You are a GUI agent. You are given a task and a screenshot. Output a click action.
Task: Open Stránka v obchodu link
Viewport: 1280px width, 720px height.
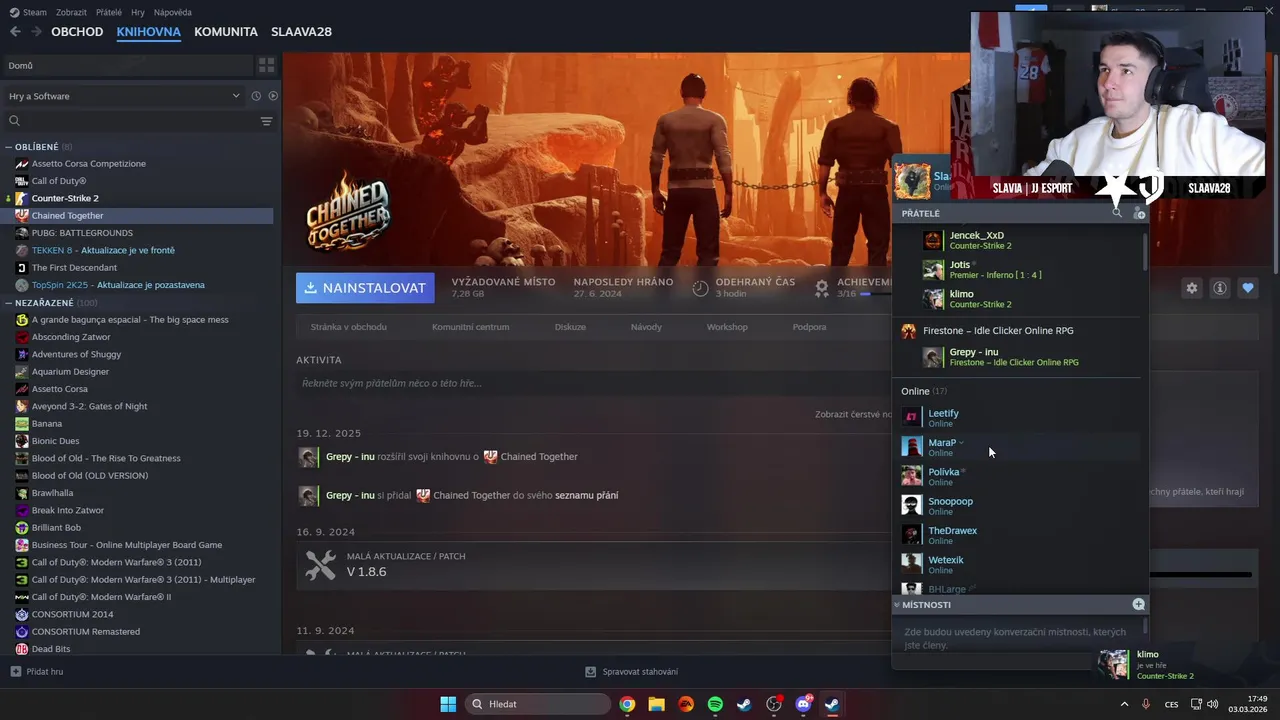[x=349, y=327]
